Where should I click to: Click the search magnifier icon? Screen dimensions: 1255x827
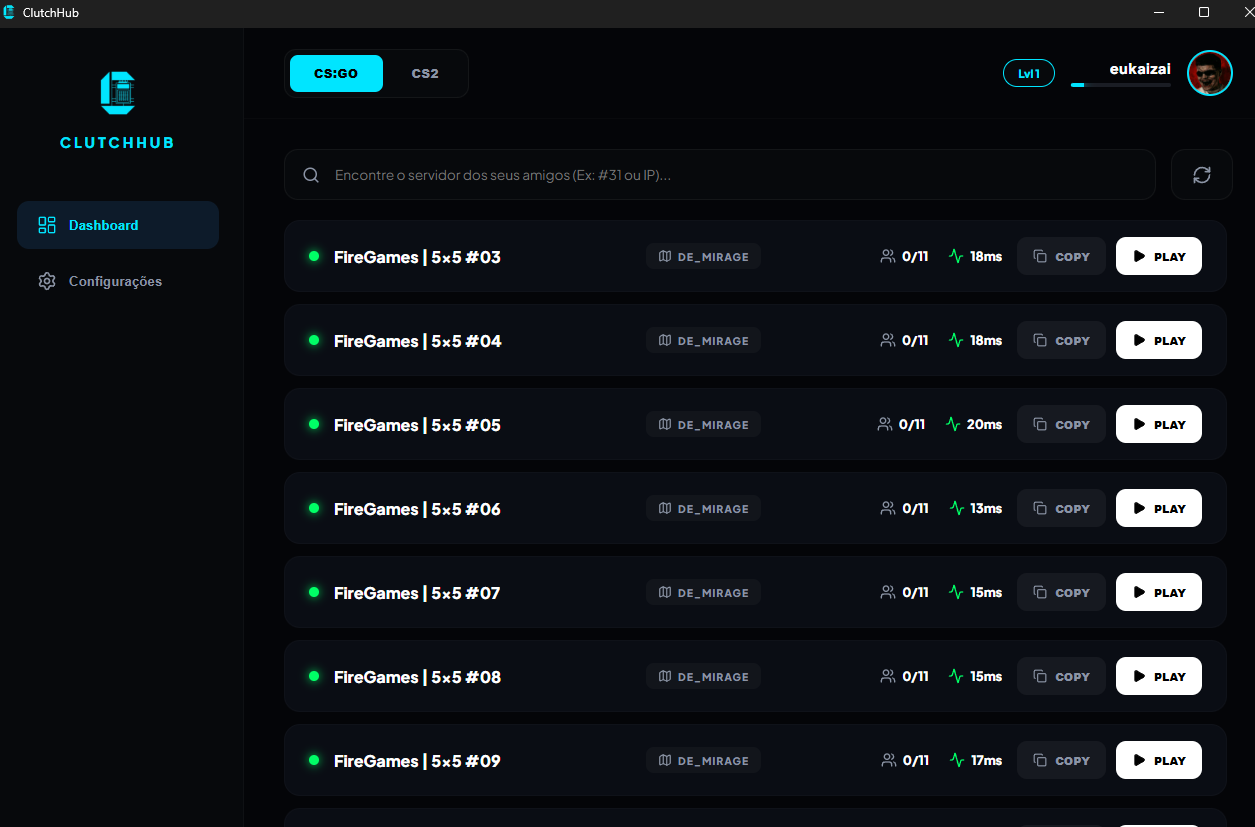tap(311, 174)
